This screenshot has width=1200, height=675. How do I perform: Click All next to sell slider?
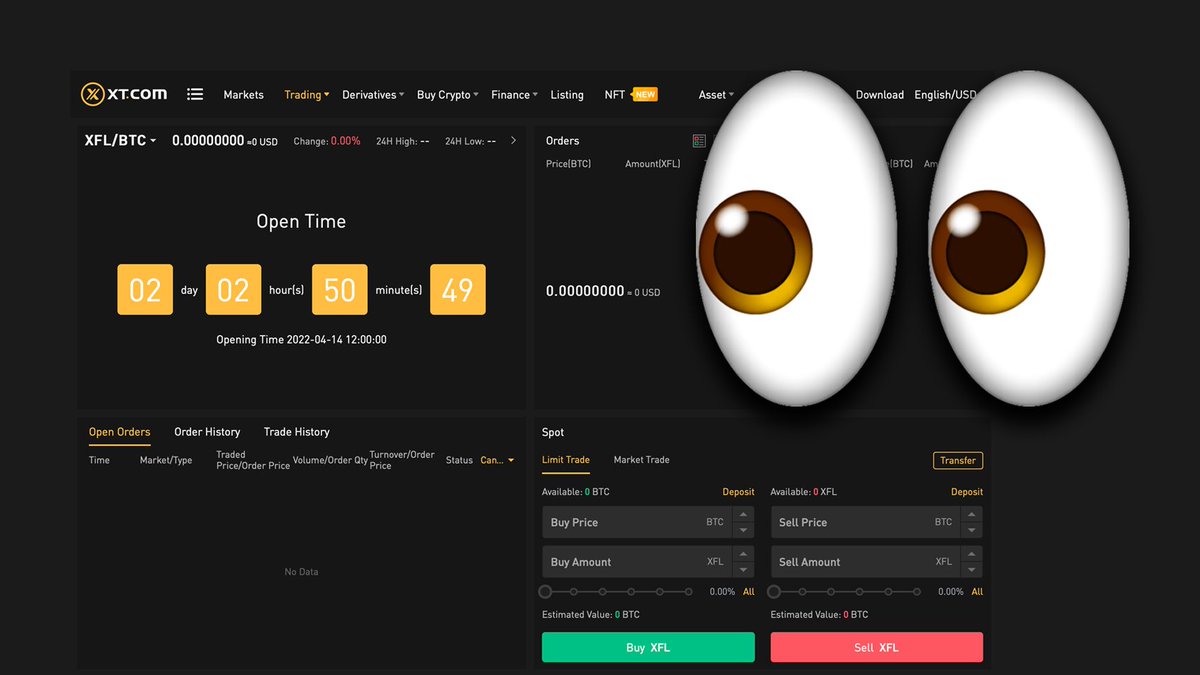tap(977, 592)
